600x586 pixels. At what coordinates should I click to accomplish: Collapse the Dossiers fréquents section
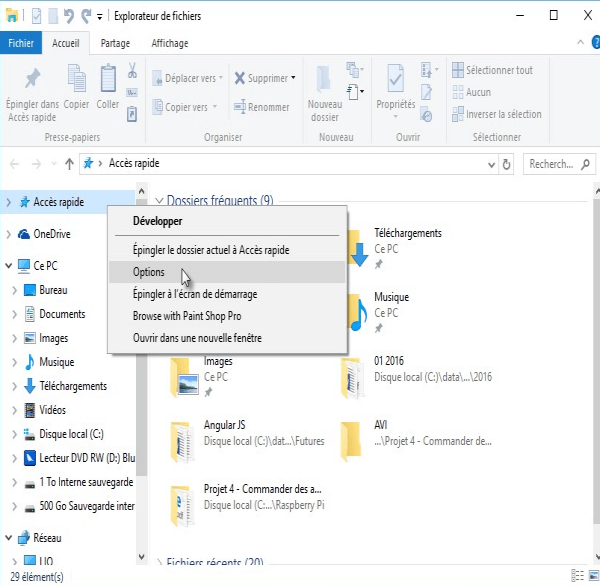[159, 201]
